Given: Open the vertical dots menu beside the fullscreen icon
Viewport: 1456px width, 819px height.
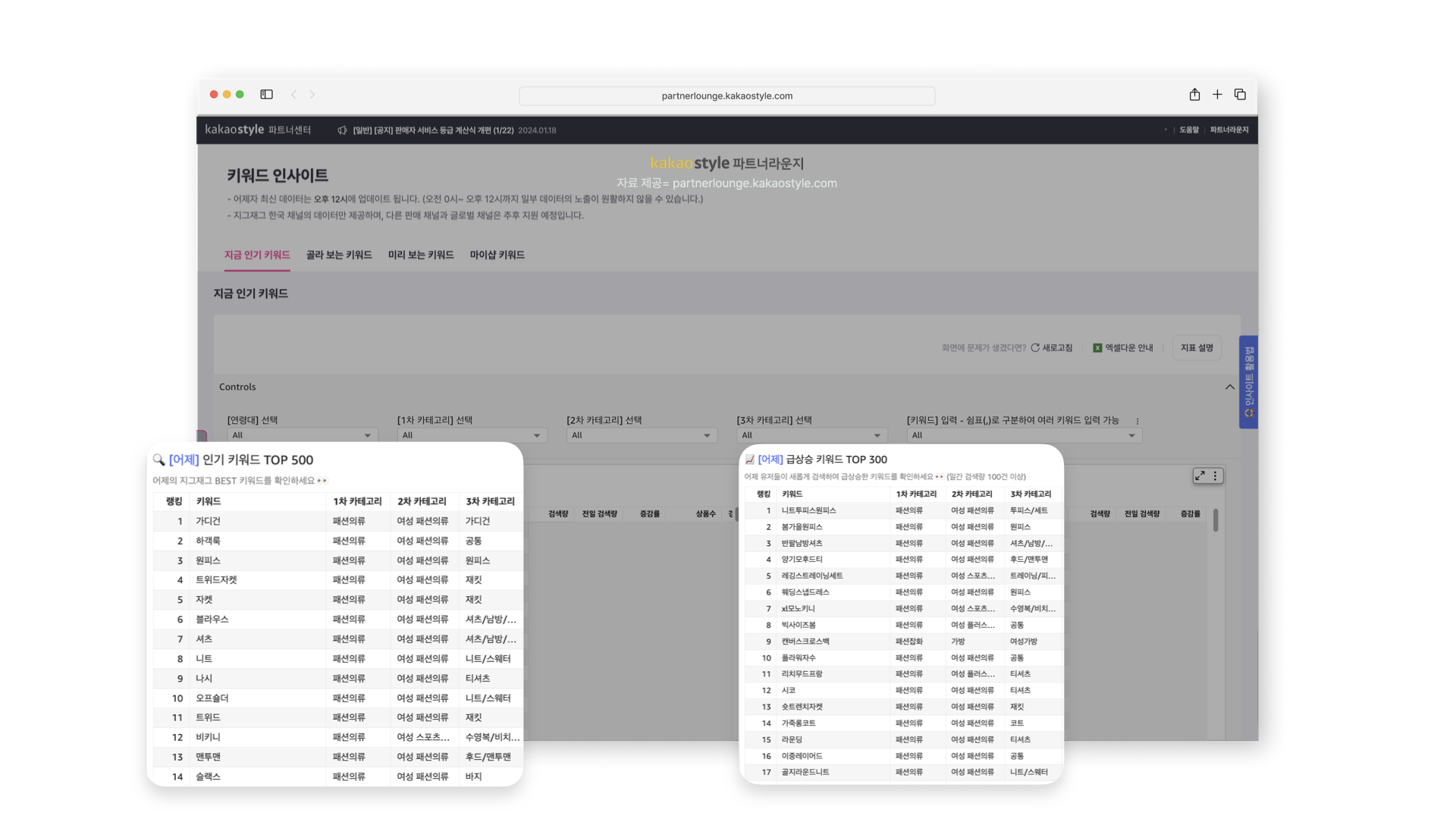Looking at the screenshot, I should (1215, 476).
